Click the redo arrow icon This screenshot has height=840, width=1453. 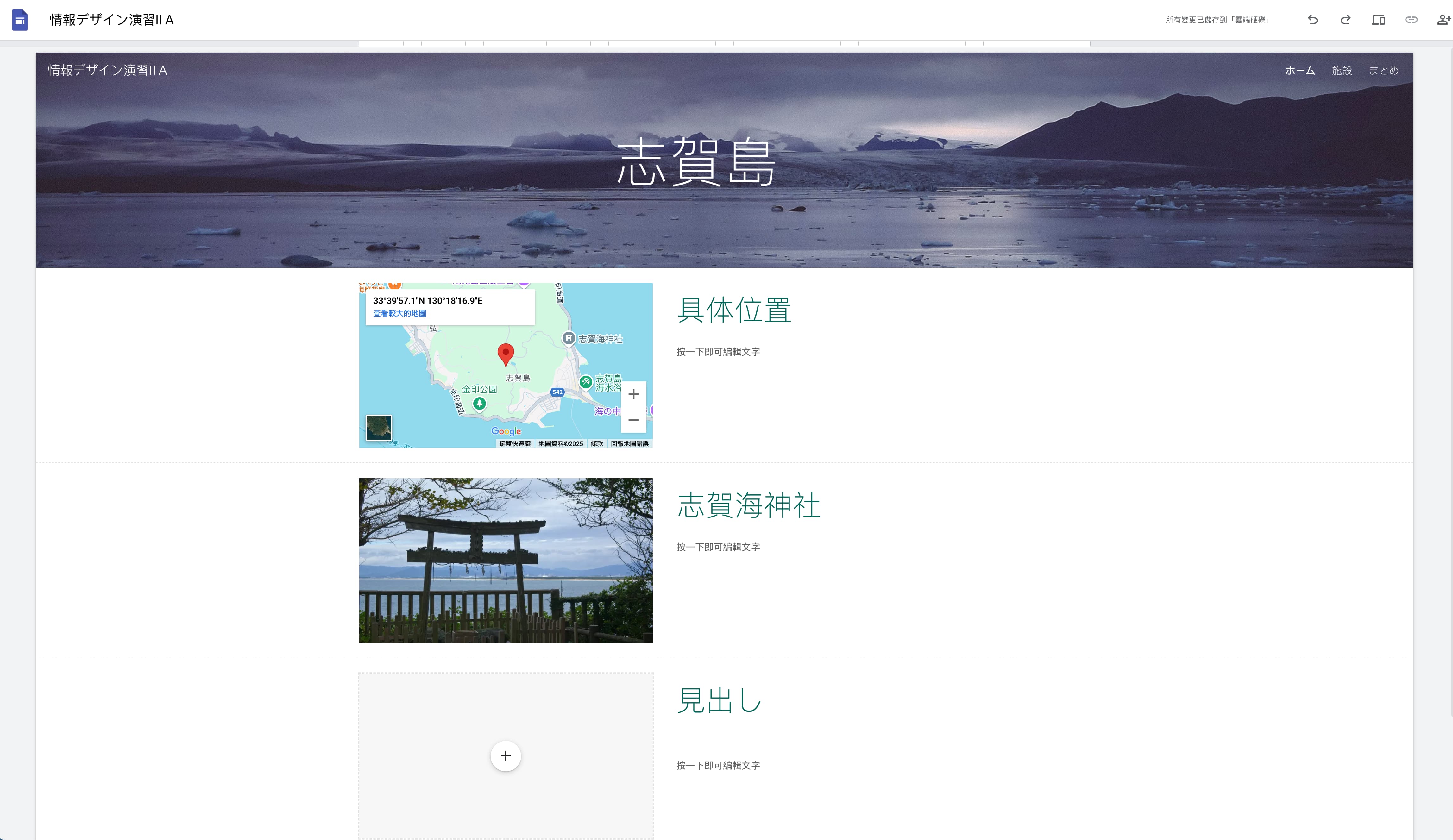coord(1345,20)
